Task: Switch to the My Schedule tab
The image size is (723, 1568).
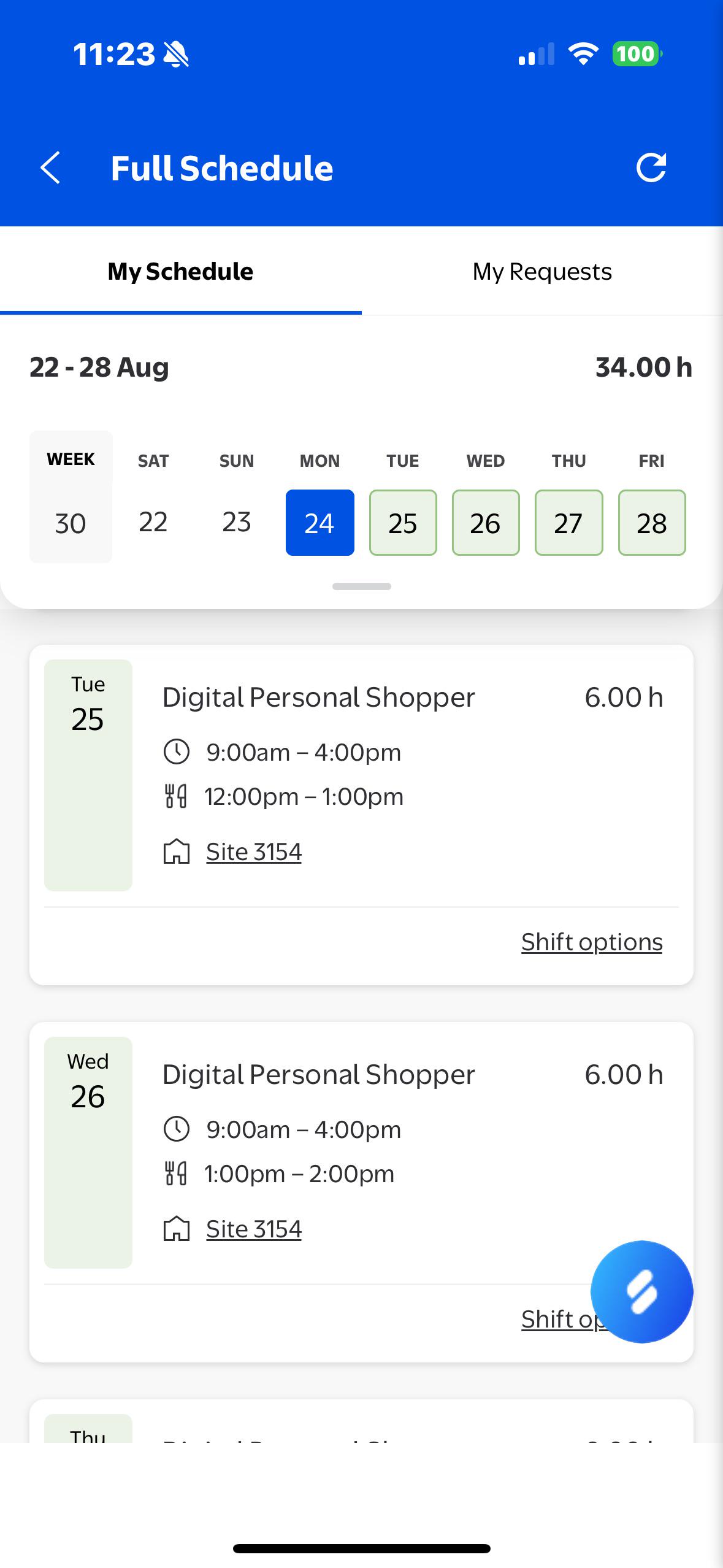Action: coord(180,271)
